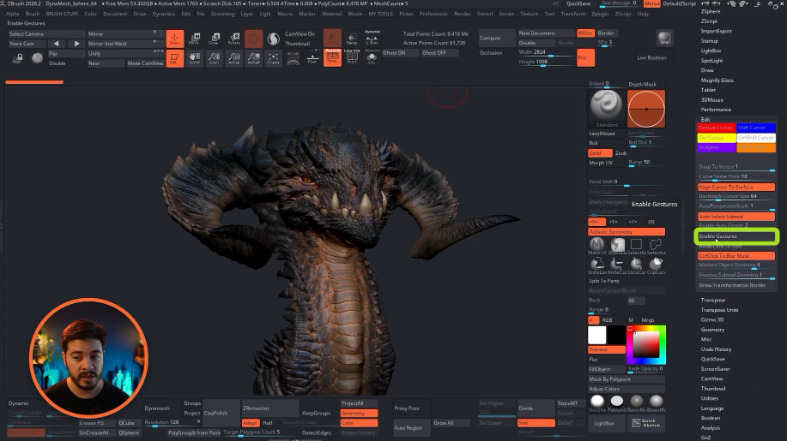The height and width of the screenshot is (441, 787).
Task: Expand the Gizmo 3D preferences section
Action: [712, 320]
